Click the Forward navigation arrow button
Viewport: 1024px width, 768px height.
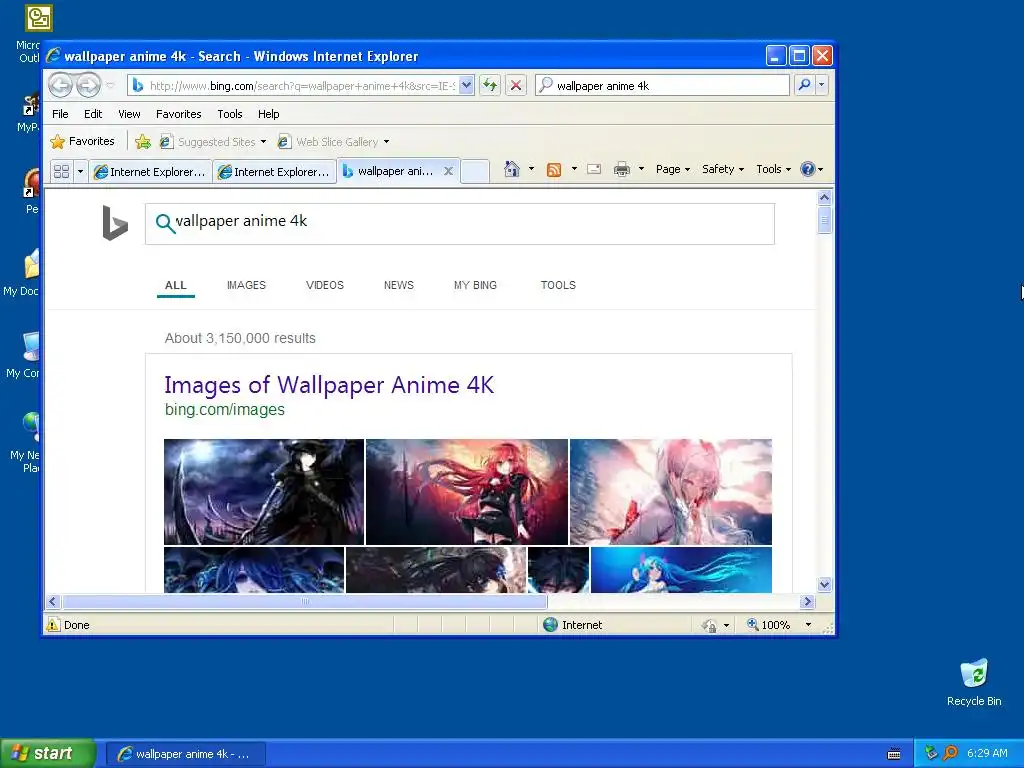88,85
